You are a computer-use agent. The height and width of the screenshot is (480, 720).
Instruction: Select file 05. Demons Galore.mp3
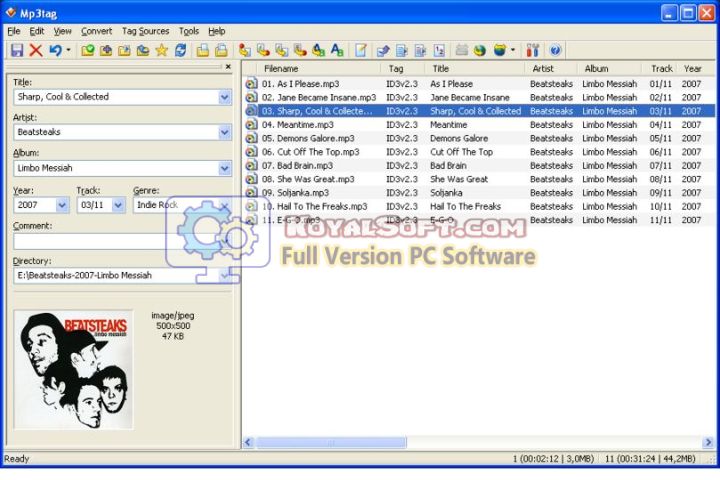(308, 138)
